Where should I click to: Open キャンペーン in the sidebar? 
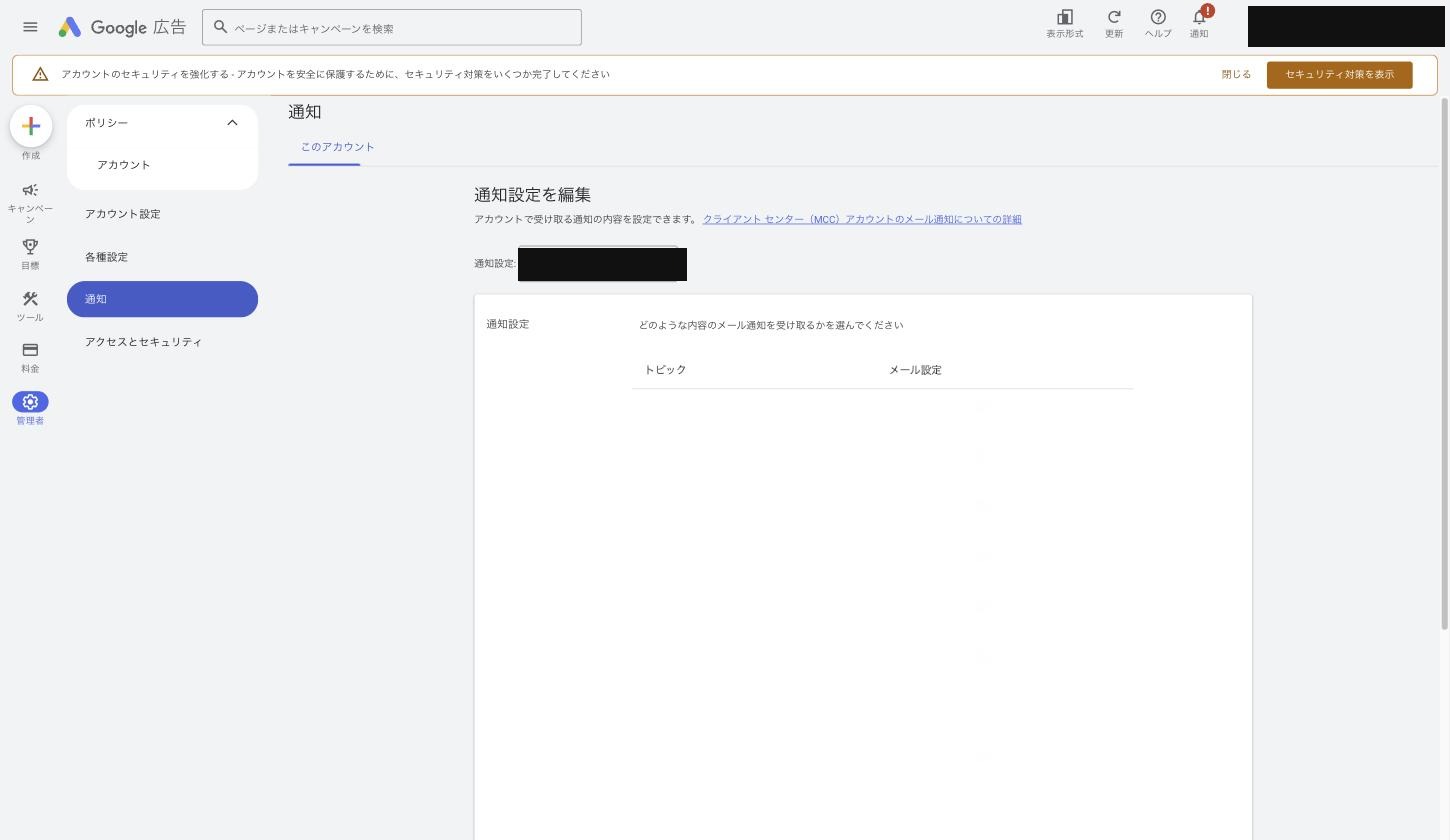[x=30, y=203]
